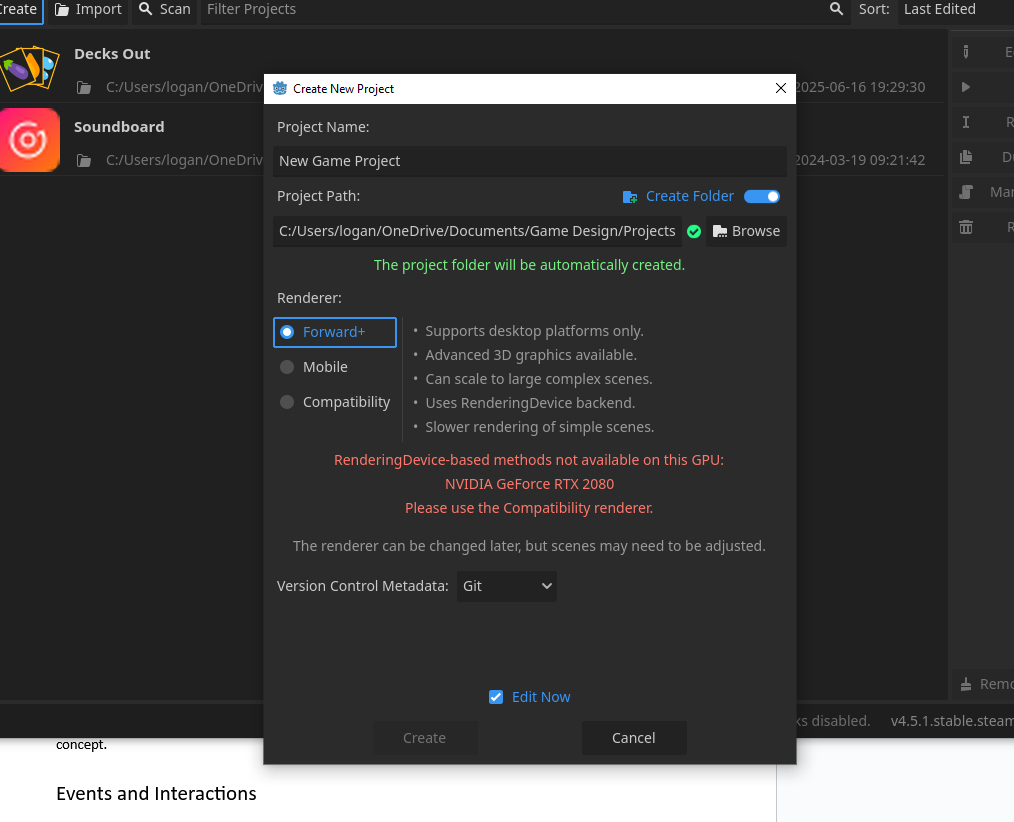Click the green path valid checkmark icon
The height and width of the screenshot is (822, 1014).
click(x=694, y=231)
